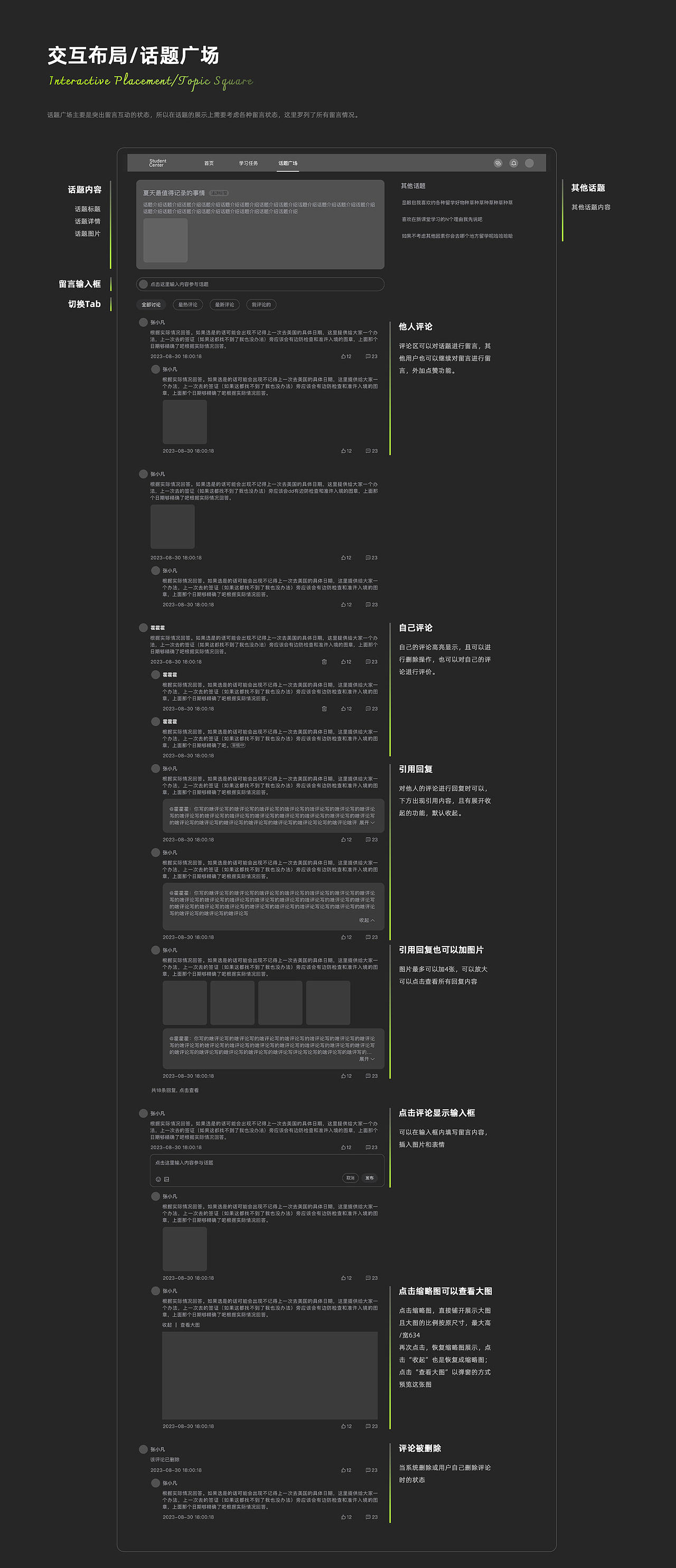Click 查看大图 to preview the image
The image size is (676, 1568).
coord(190,1325)
